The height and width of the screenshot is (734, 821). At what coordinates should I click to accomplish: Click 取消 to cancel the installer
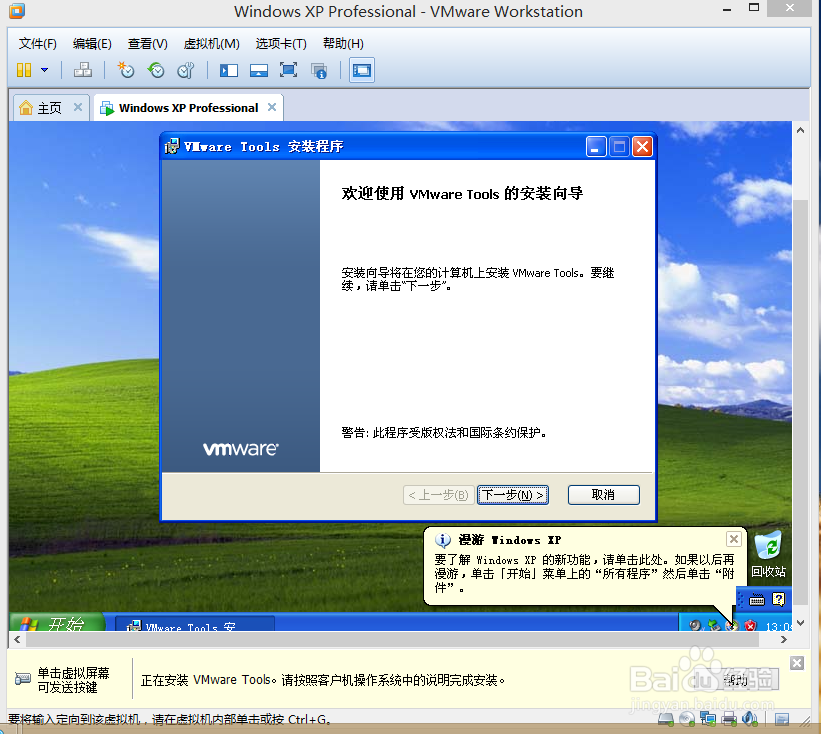point(604,495)
